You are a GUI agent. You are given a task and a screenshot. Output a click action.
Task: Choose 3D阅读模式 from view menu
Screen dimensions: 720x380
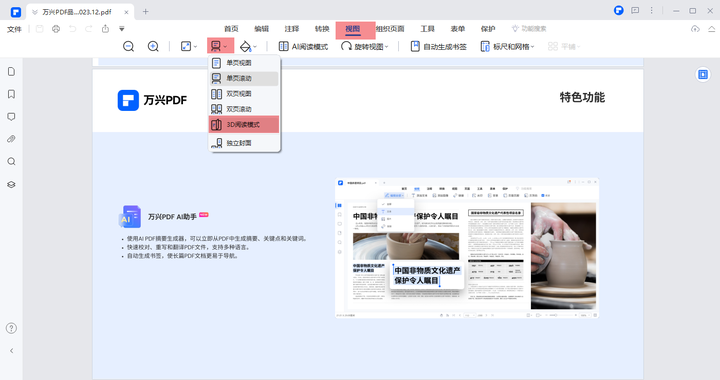click(244, 124)
